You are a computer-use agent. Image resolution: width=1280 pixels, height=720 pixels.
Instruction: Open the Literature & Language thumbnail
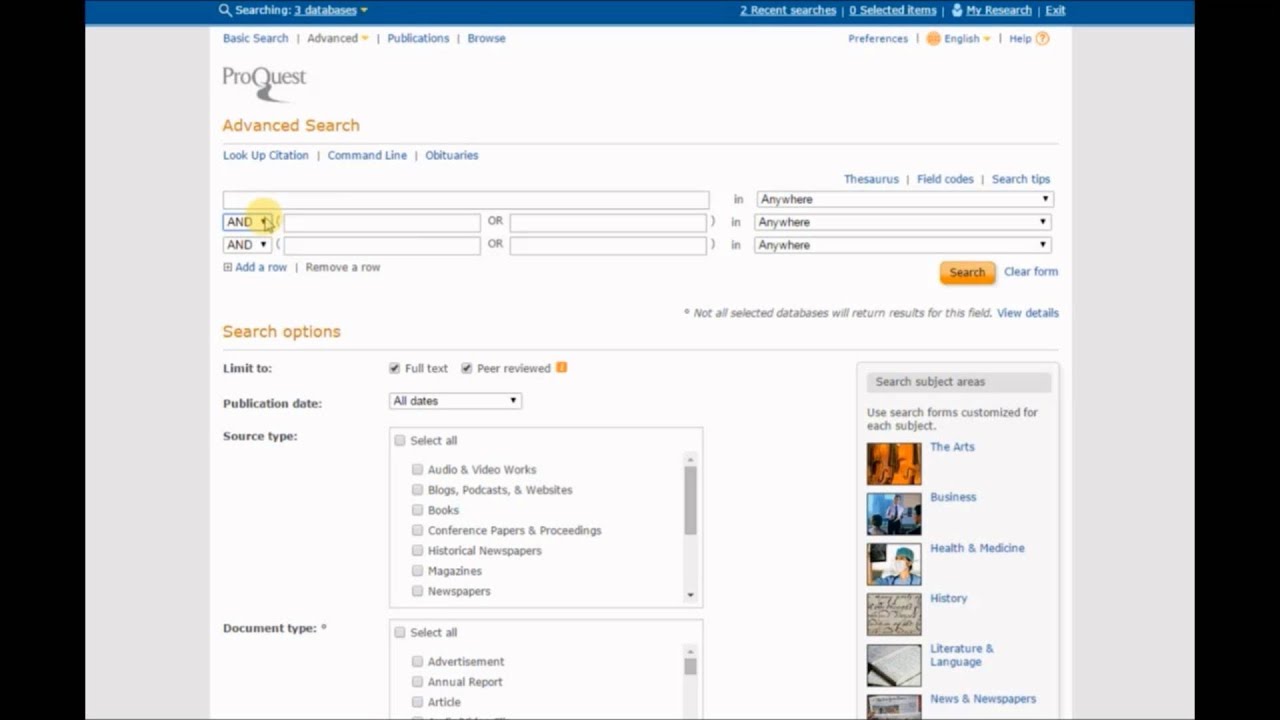tap(894, 666)
